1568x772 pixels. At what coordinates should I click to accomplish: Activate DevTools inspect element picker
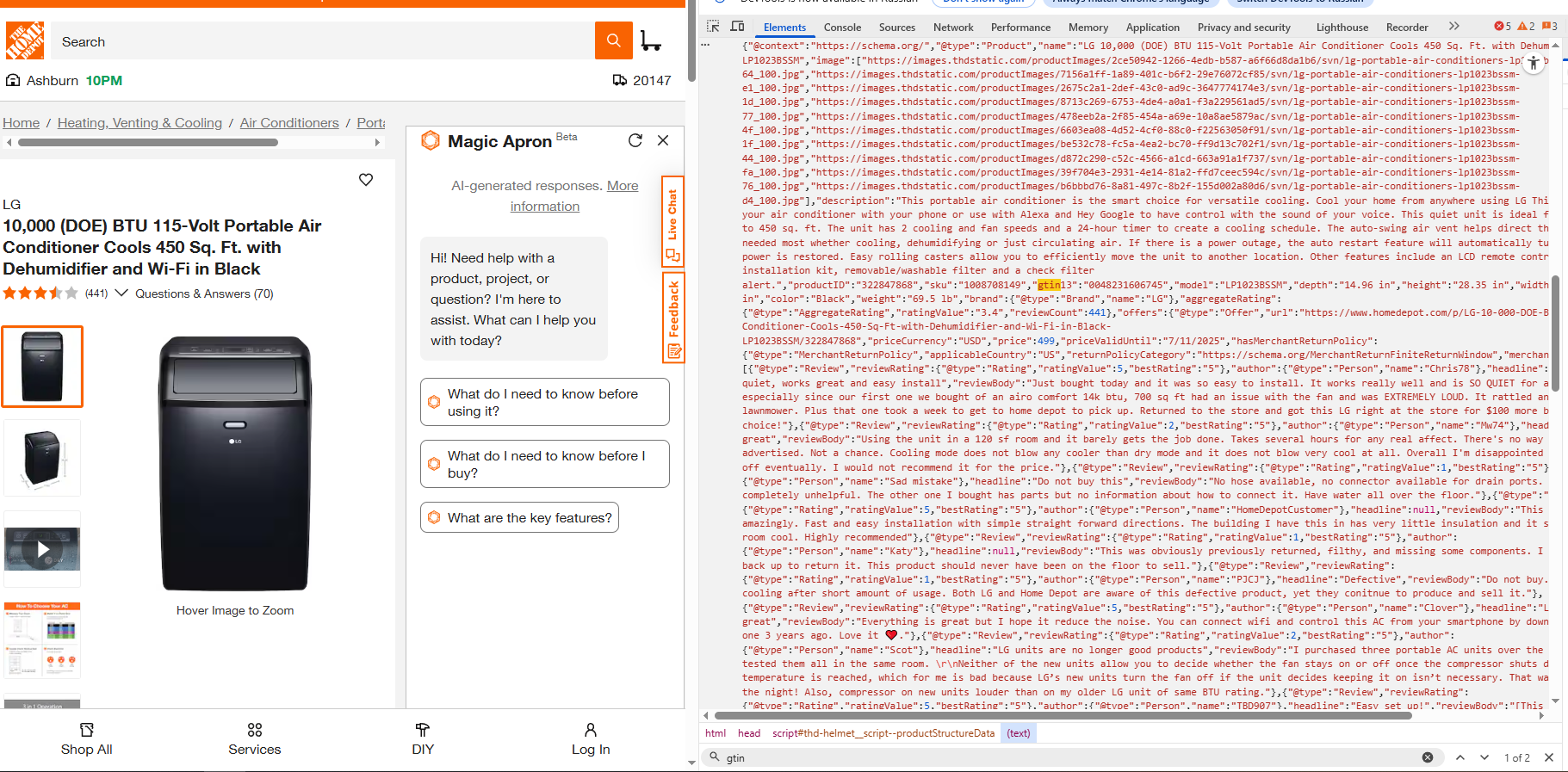[713, 27]
